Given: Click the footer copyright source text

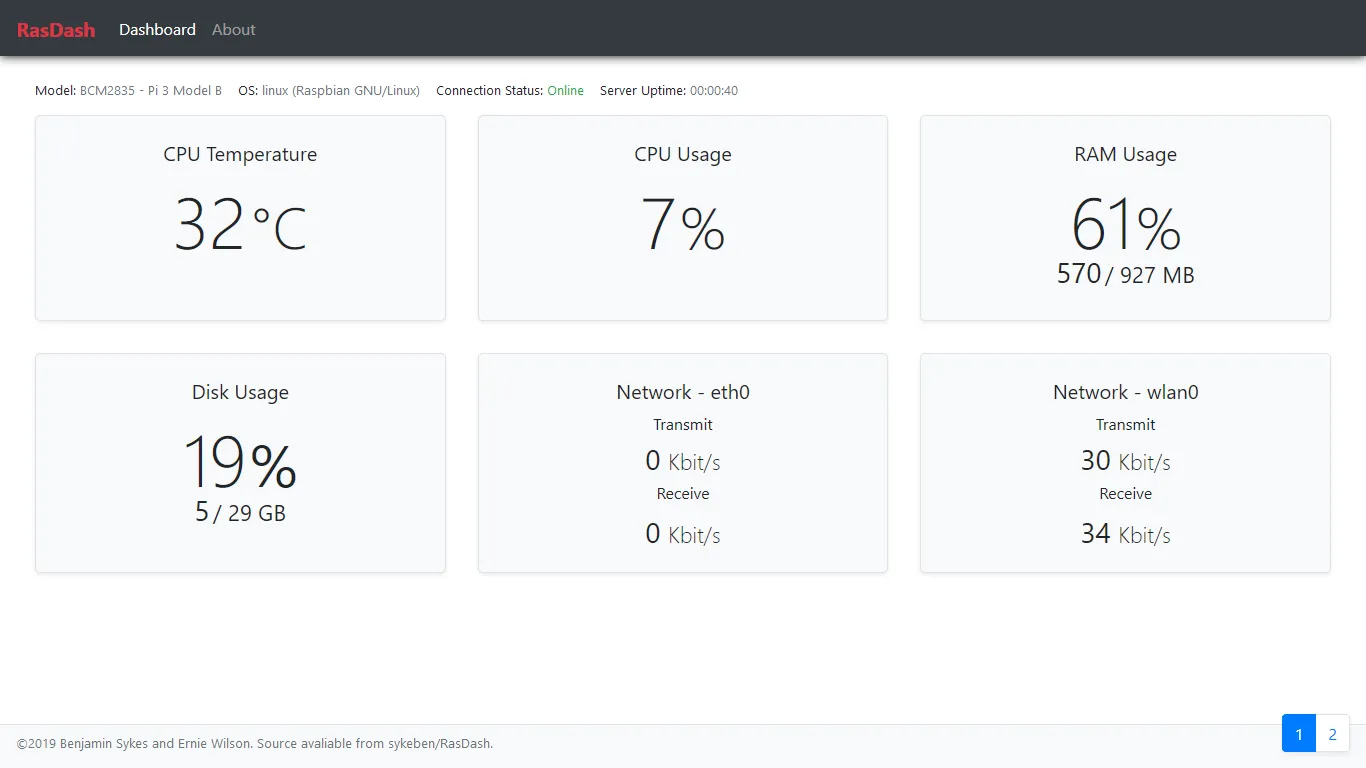Looking at the screenshot, I should click(x=255, y=744).
